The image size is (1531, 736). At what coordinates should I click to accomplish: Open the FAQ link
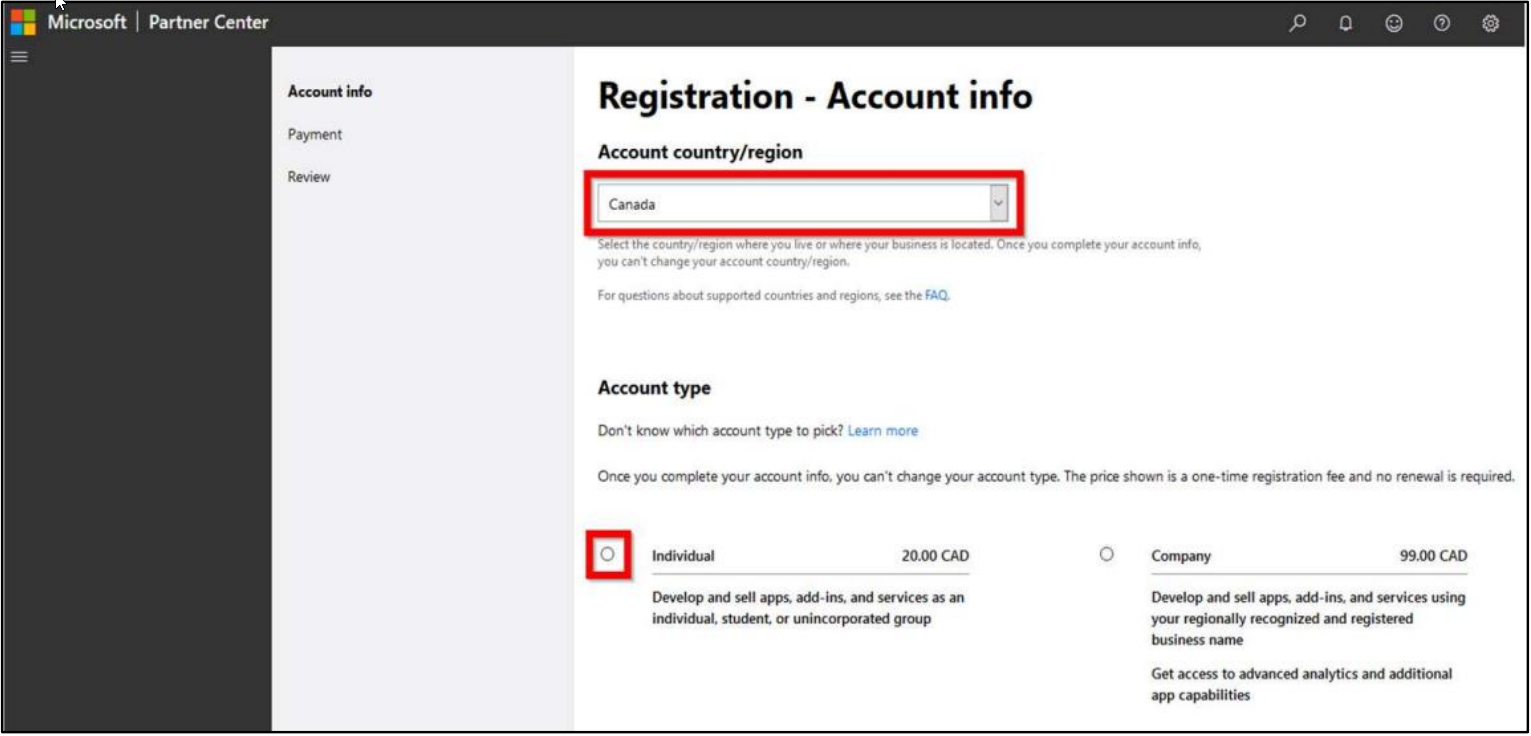pyautogui.click(x=935, y=296)
